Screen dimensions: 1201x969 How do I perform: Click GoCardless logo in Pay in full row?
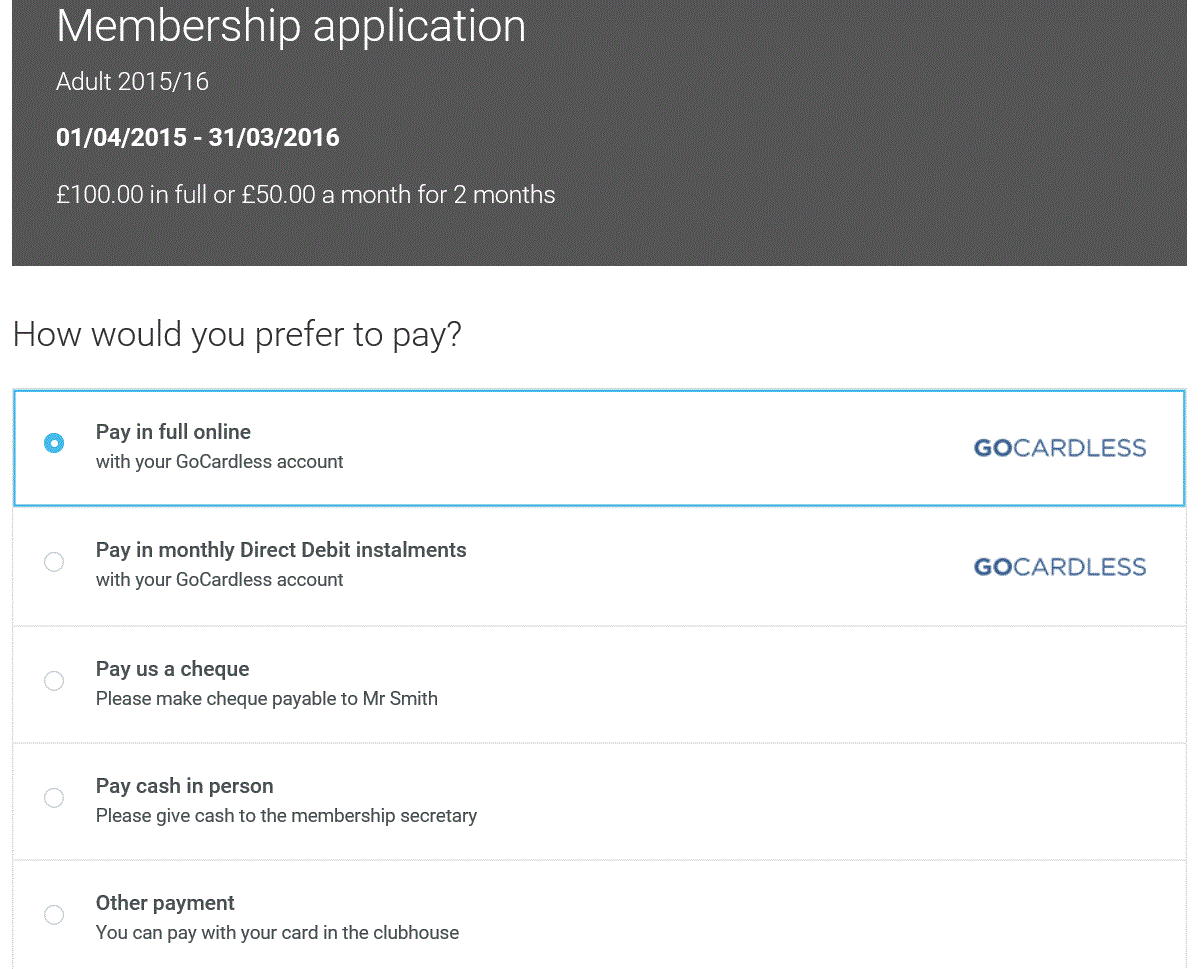tap(1059, 448)
